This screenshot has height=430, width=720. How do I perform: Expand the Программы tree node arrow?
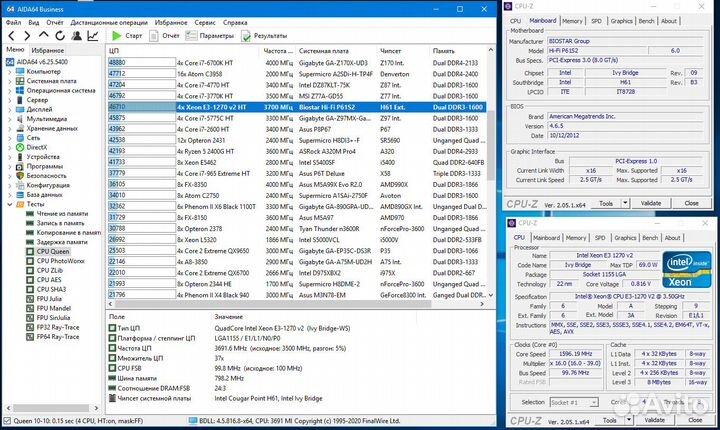10,166
